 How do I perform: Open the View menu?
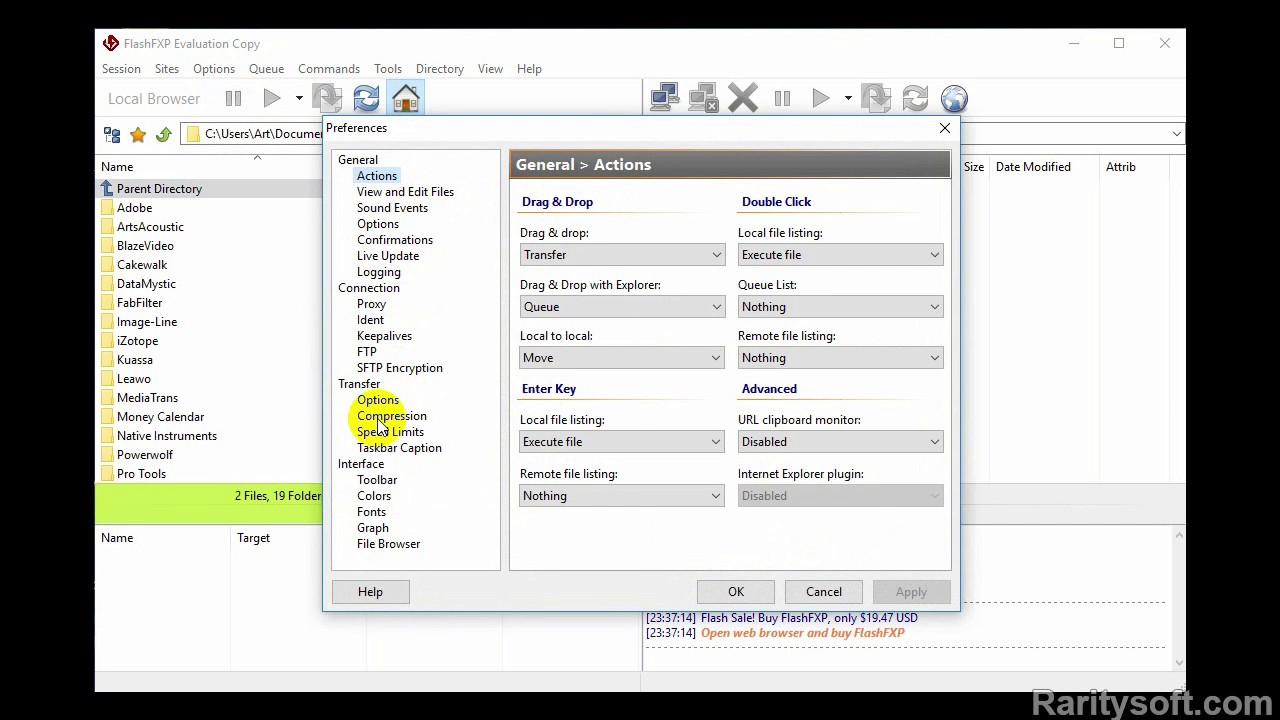(490, 69)
